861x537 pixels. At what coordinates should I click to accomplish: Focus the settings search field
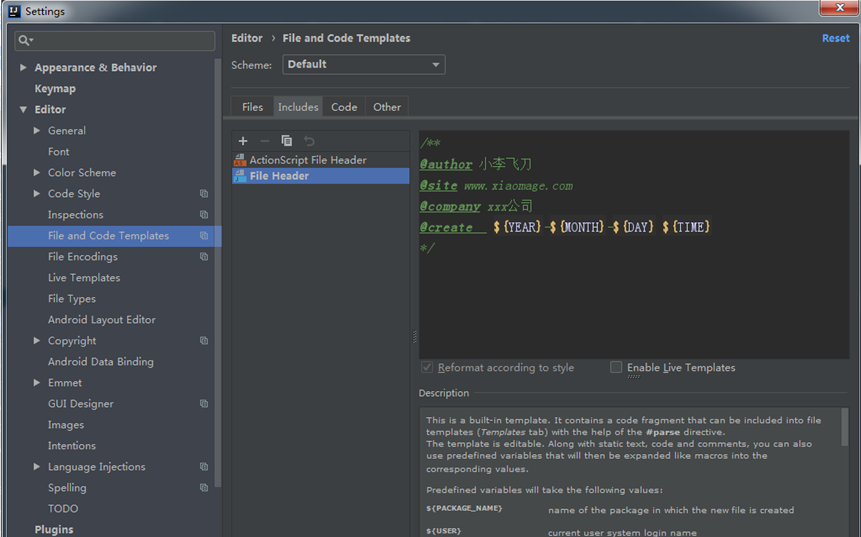coord(115,41)
